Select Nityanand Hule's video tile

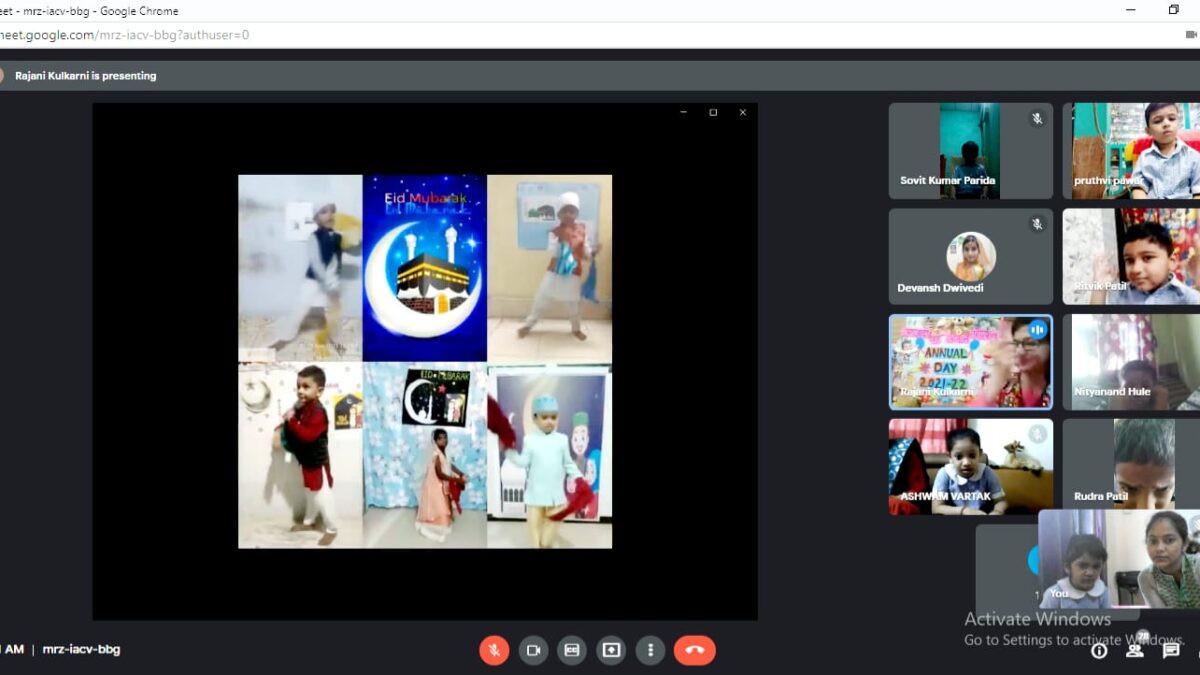[x=1131, y=362]
